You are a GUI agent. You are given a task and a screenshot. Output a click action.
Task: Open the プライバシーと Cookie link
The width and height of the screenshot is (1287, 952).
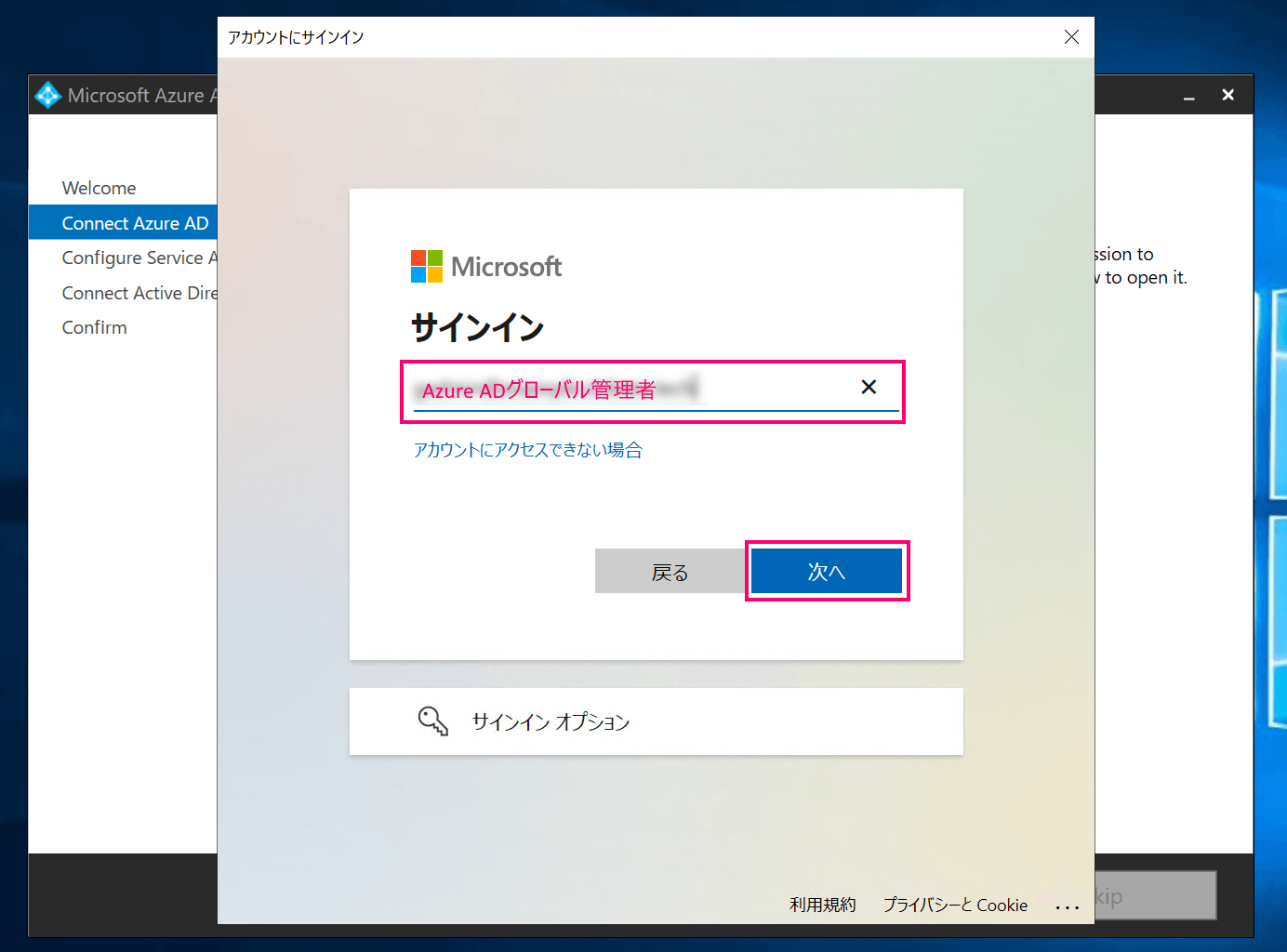point(955,905)
